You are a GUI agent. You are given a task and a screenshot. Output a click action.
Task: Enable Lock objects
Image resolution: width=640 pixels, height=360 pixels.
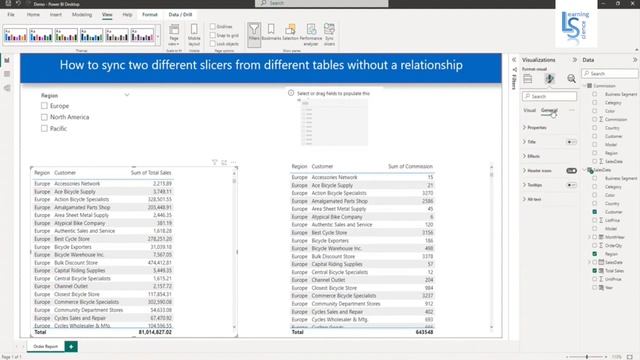(213, 44)
